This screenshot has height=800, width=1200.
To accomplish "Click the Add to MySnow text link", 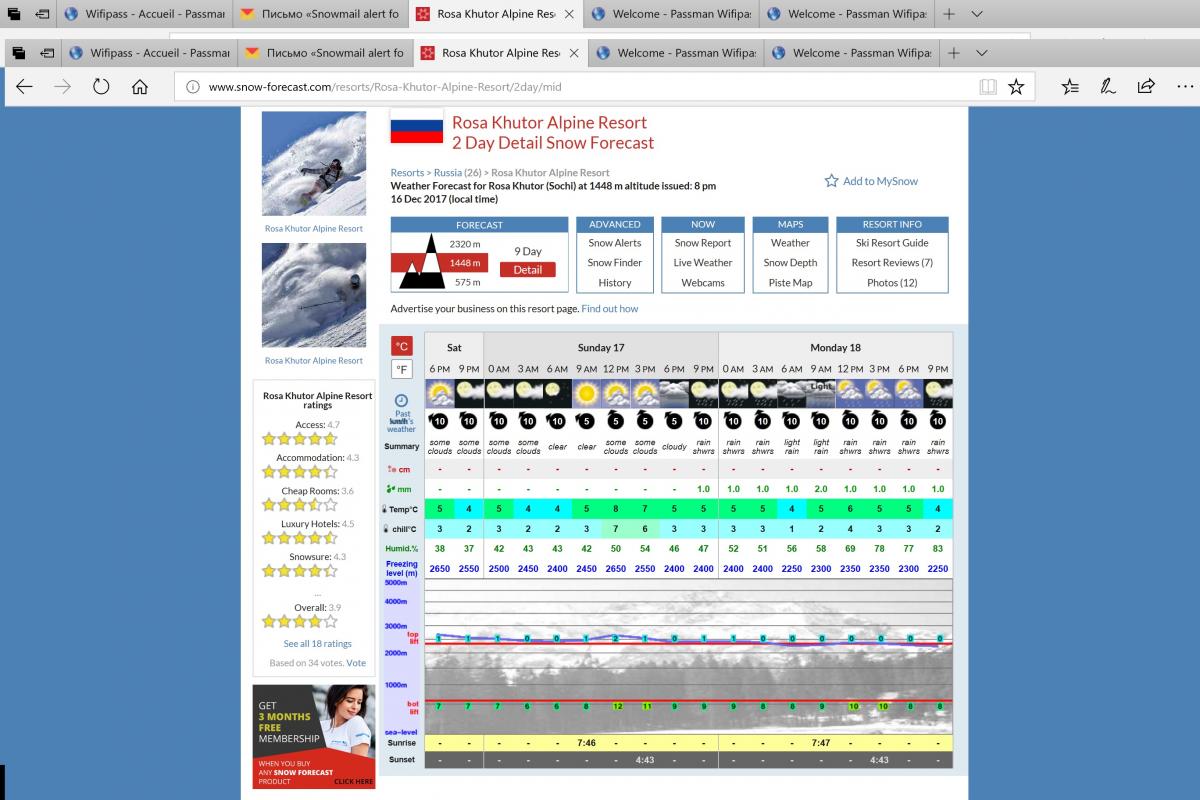I will click(x=880, y=181).
